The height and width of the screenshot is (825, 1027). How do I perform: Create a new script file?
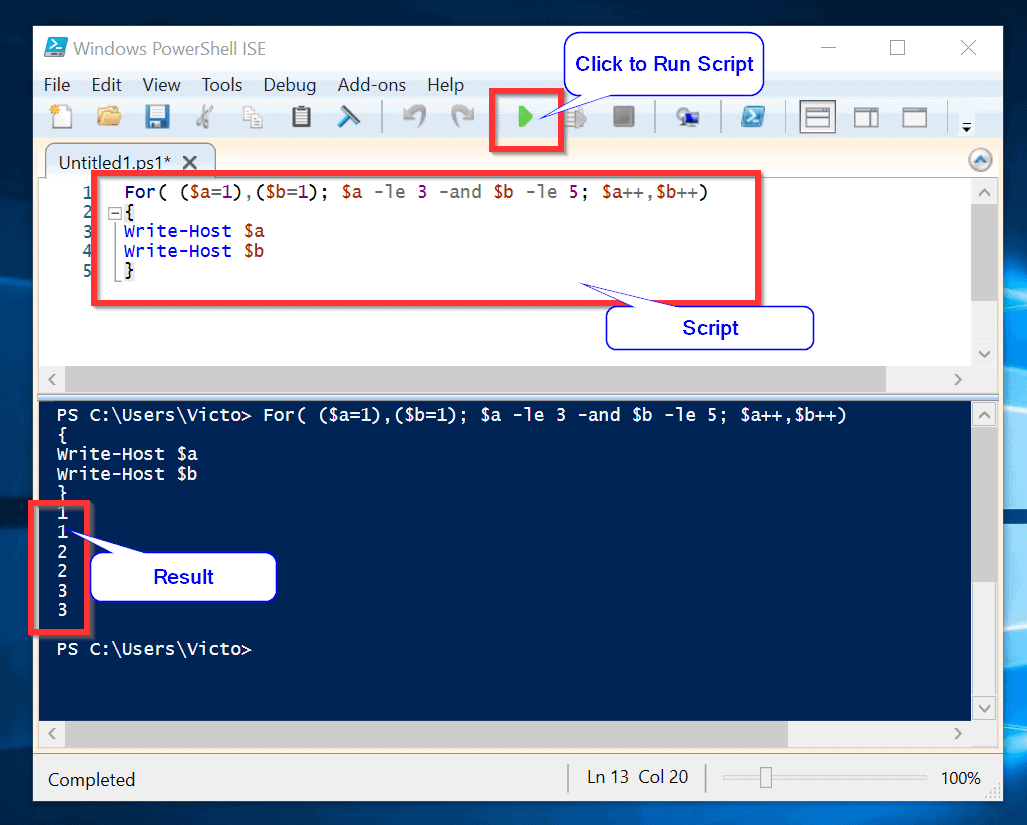(61, 116)
